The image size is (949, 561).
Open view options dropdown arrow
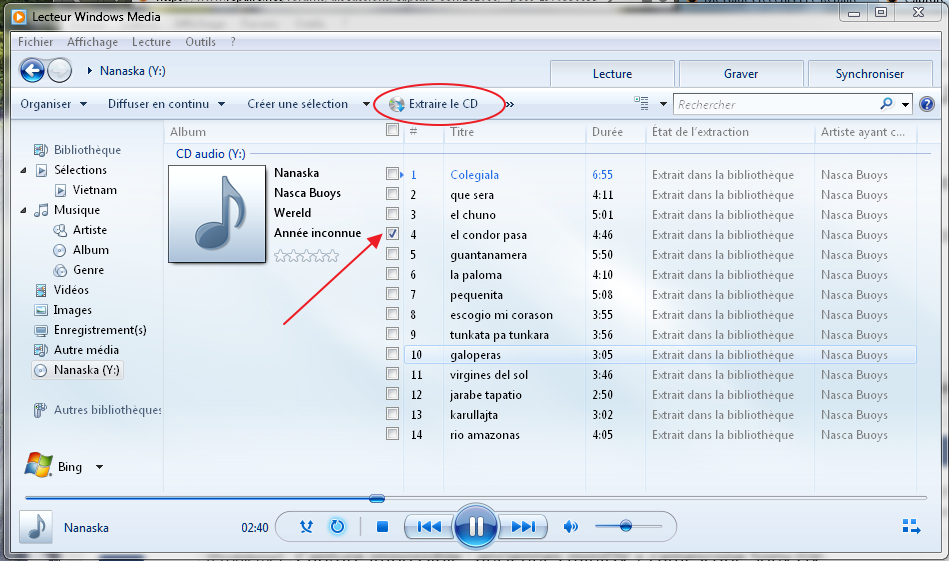(663, 104)
